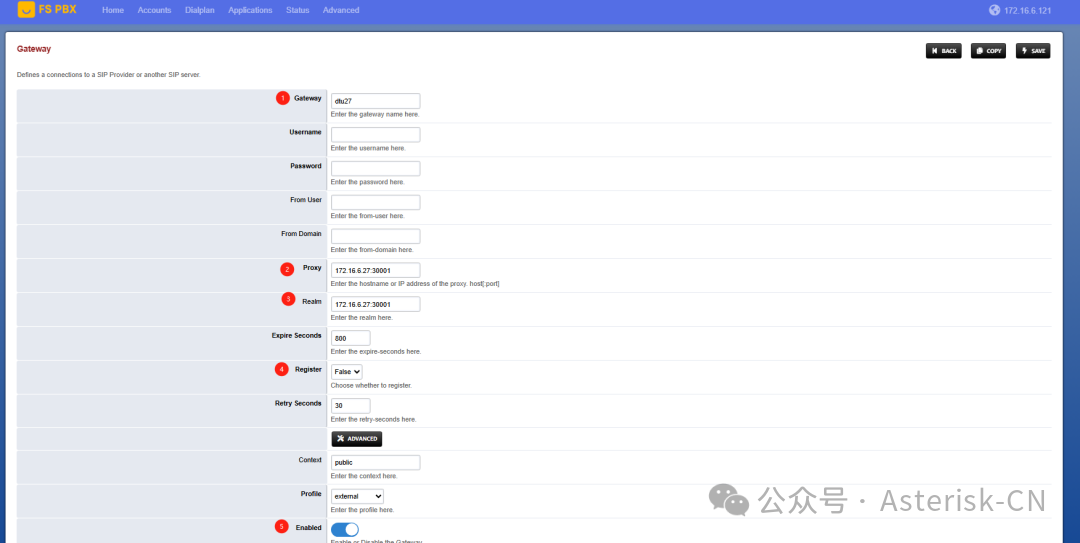Focus the Username input field
This screenshot has width=1080, height=543.
tap(375, 134)
